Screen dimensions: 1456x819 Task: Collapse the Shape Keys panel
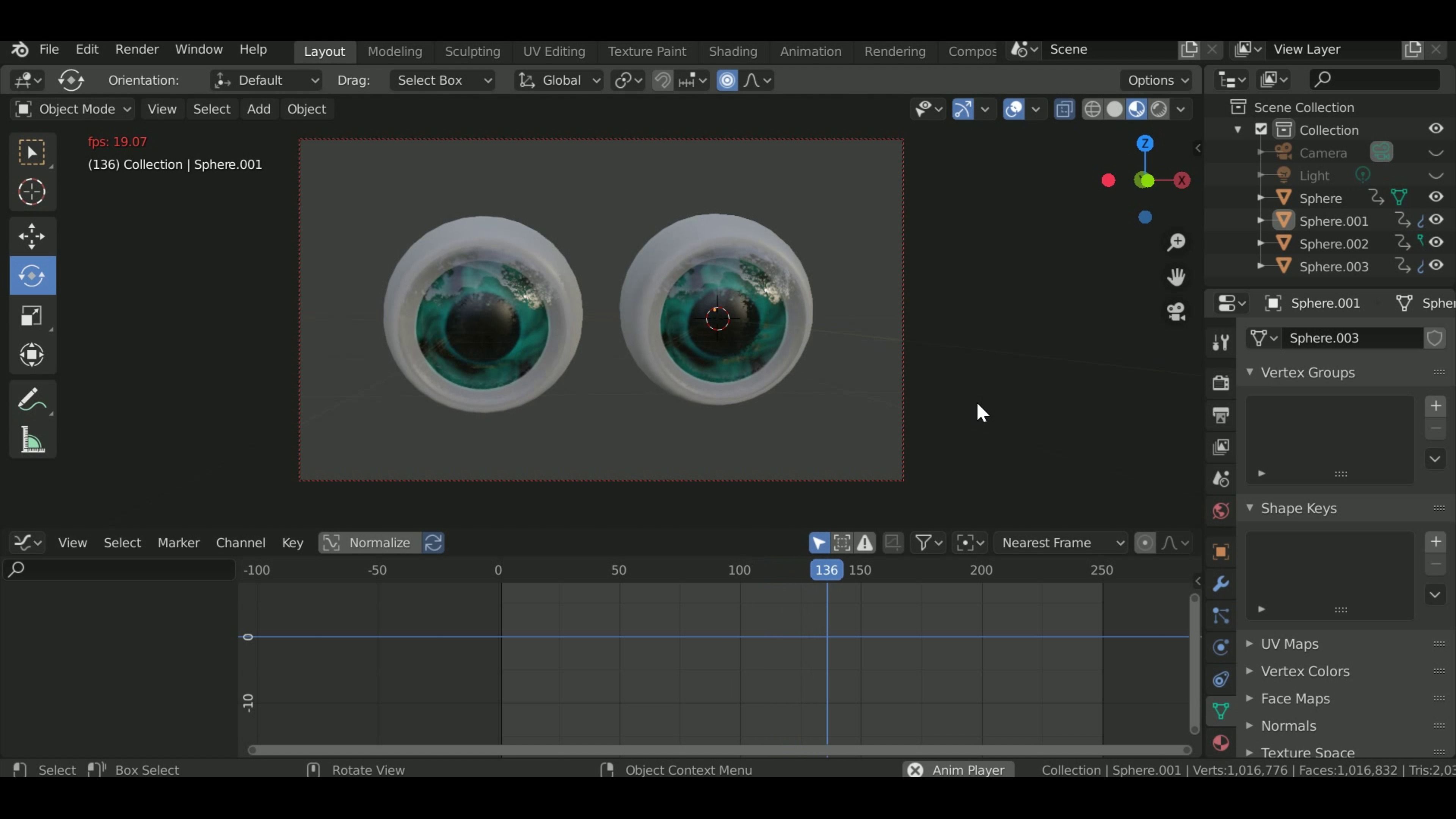pos(1250,508)
